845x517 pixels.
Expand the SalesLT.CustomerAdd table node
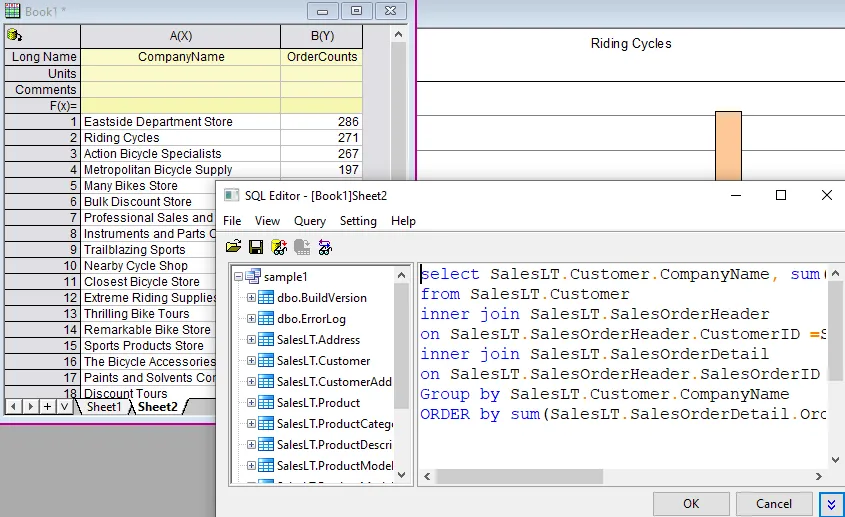[251, 382]
